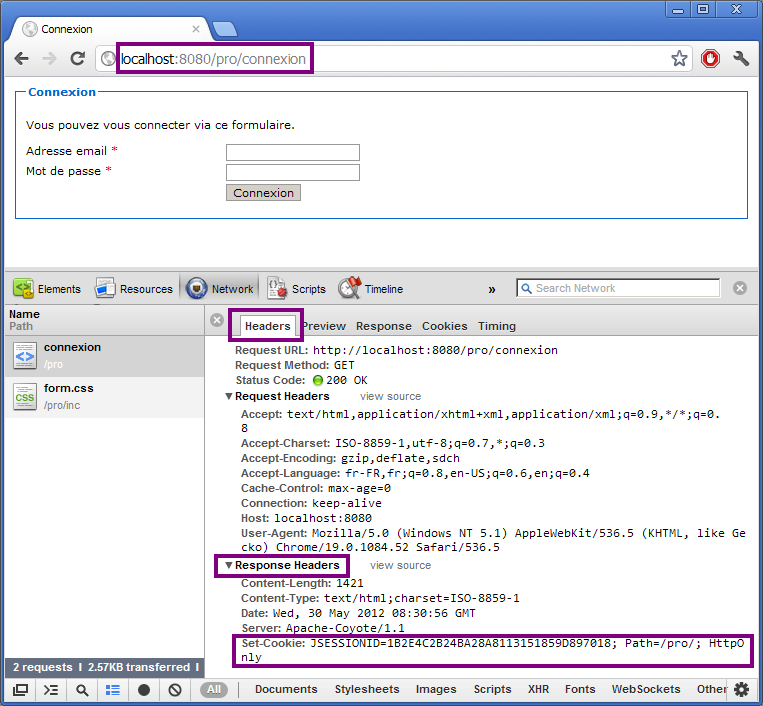Toggle small resource rows with the list icon
The height and width of the screenshot is (706, 763).
pos(112,690)
